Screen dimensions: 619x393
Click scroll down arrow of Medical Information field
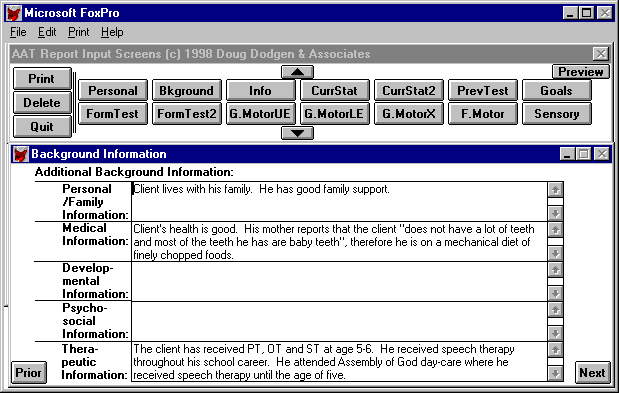[555, 253]
